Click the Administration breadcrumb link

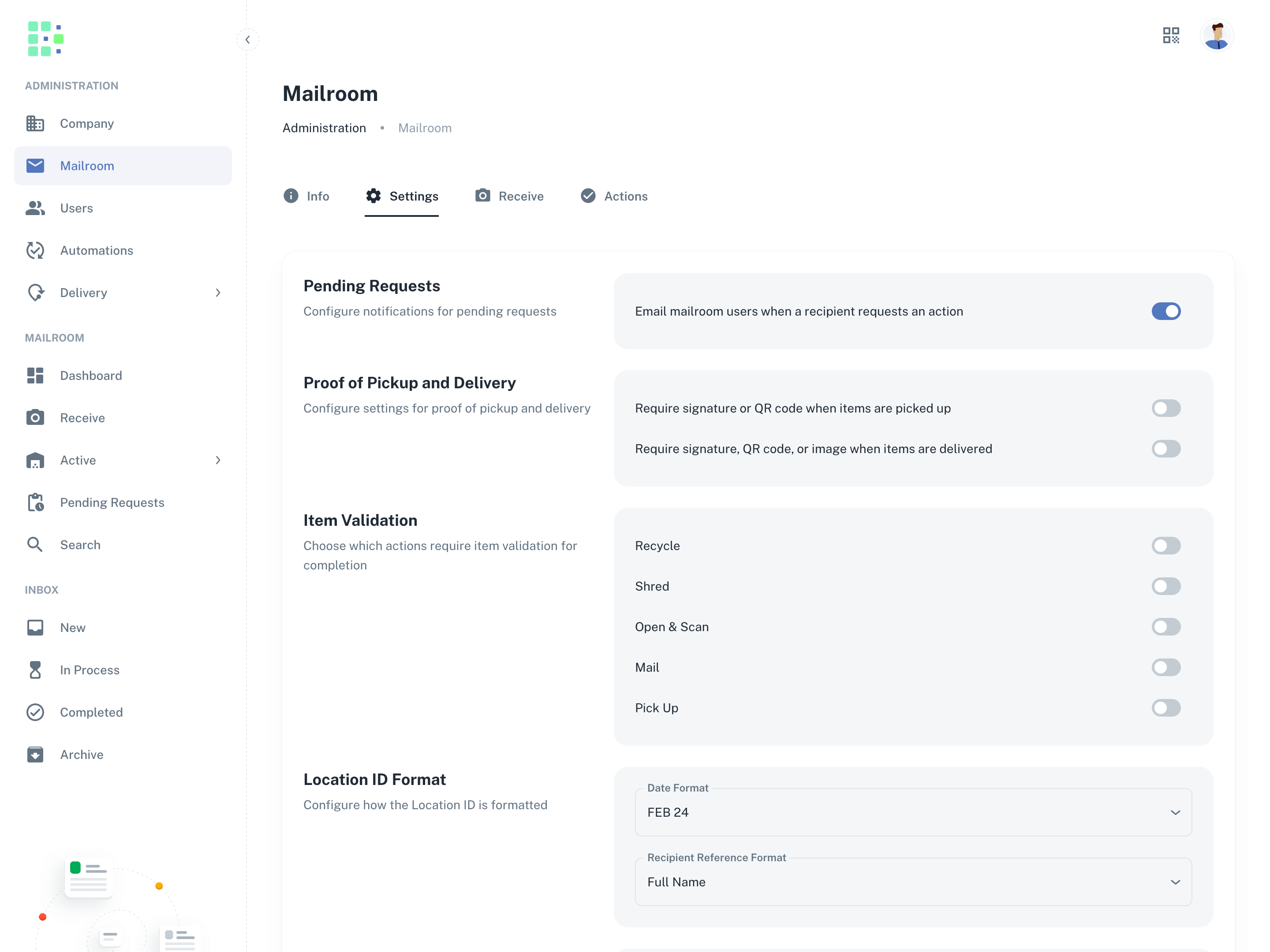pos(324,128)
